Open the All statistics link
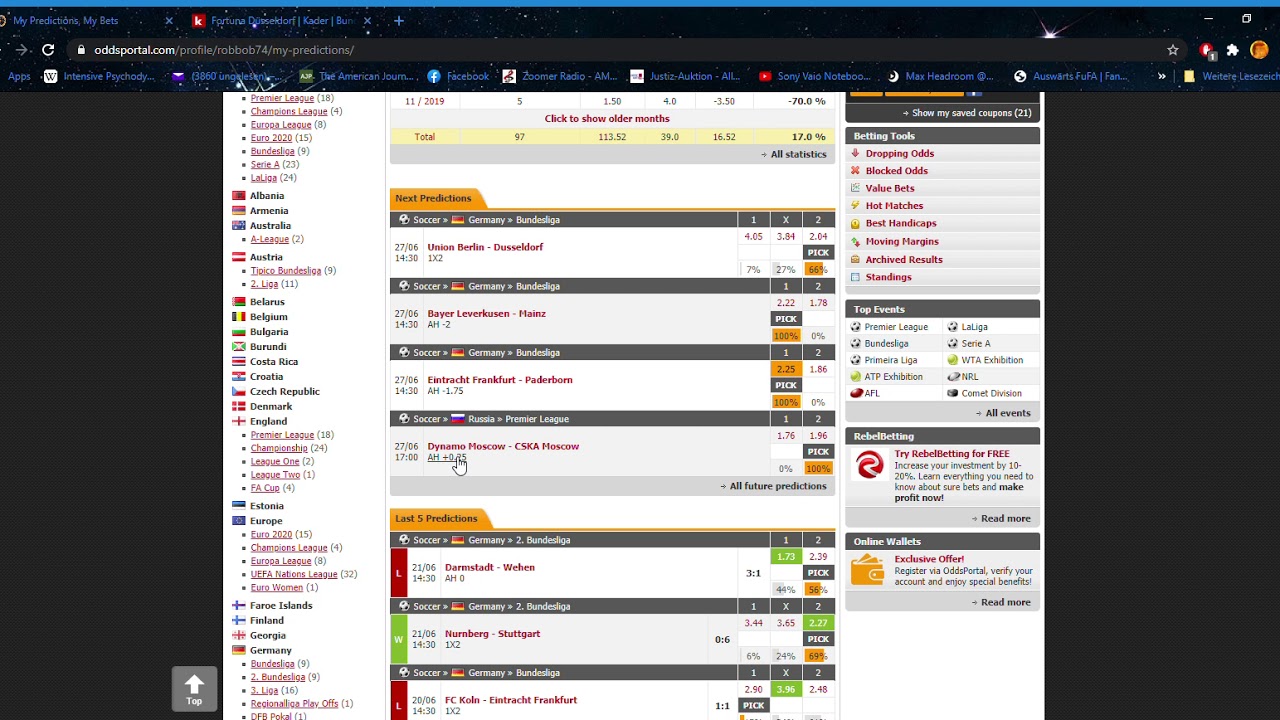The height and width of the screenshot is (720, 1280). click(798, 154)
